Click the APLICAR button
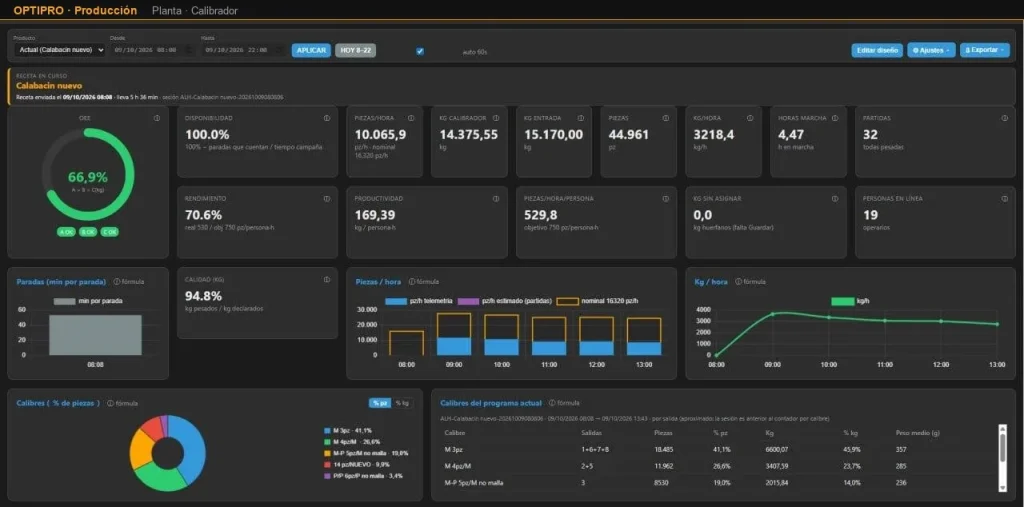The image size is (1024, 507). point(312,50)
